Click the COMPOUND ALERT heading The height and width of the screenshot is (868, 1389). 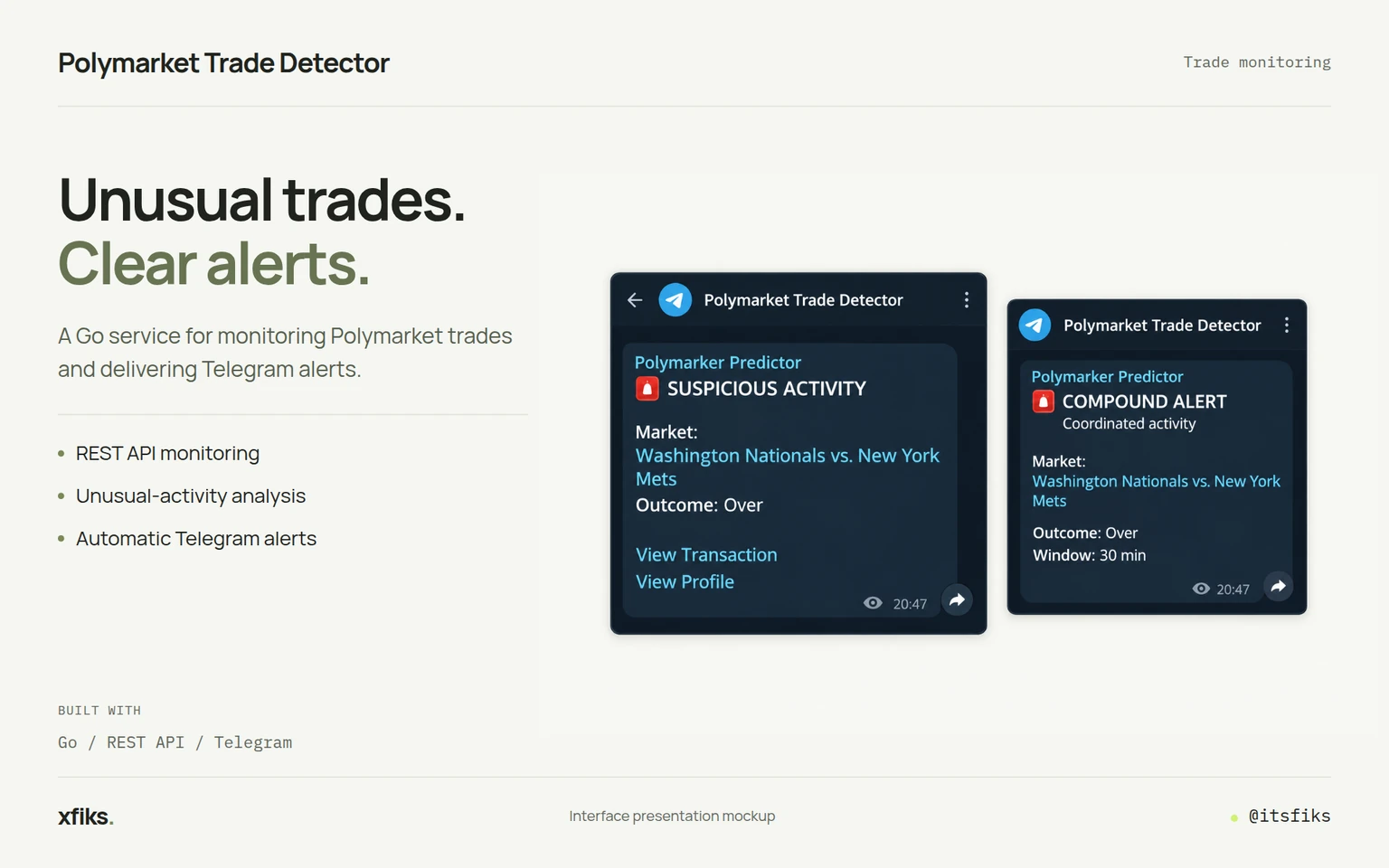(1144, 401)
